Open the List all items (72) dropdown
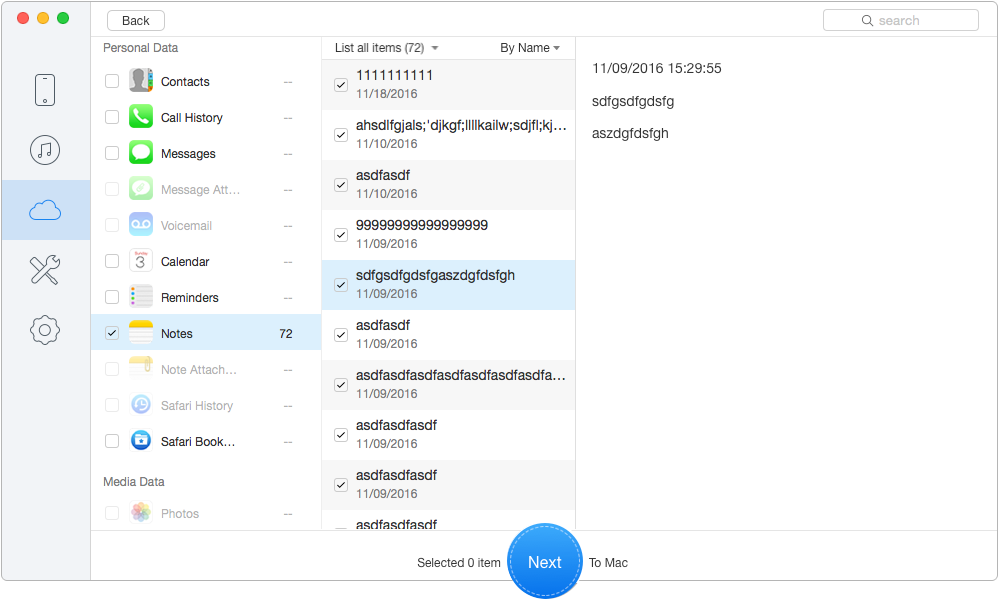The image size is (1000, 608). (x=386, y=48)
